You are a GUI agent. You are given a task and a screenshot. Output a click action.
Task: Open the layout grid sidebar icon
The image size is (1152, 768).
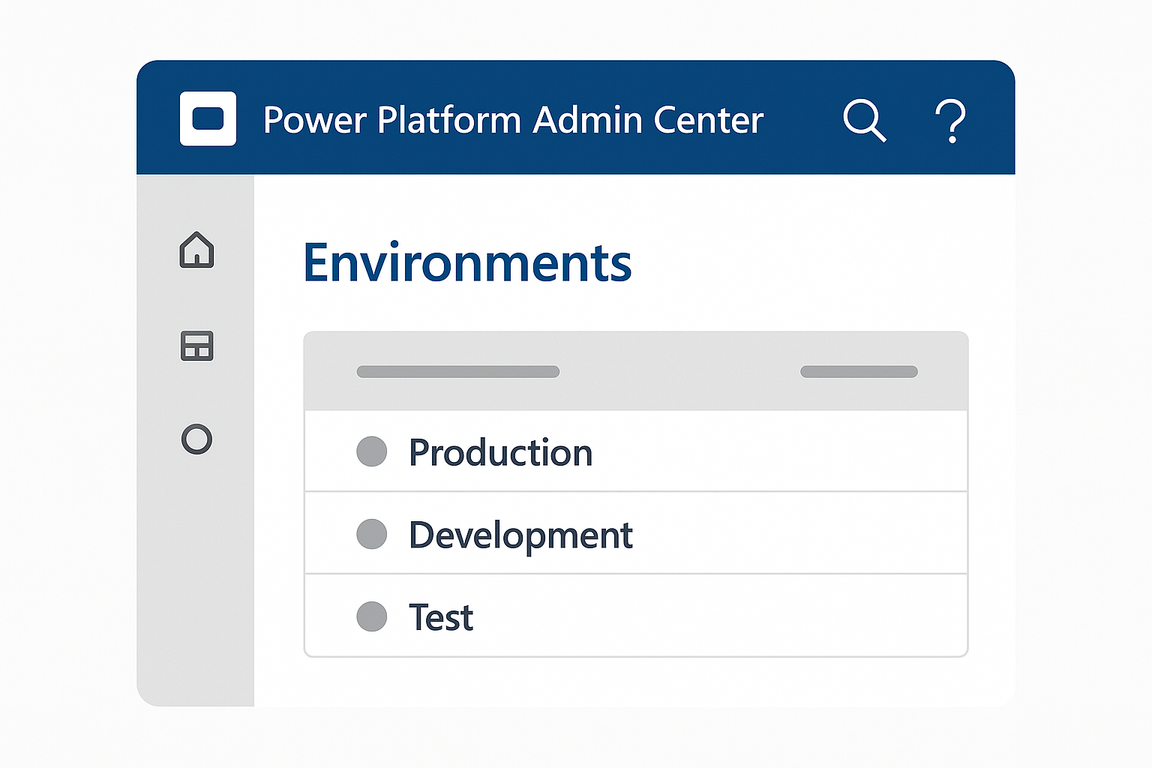[197, 346]
